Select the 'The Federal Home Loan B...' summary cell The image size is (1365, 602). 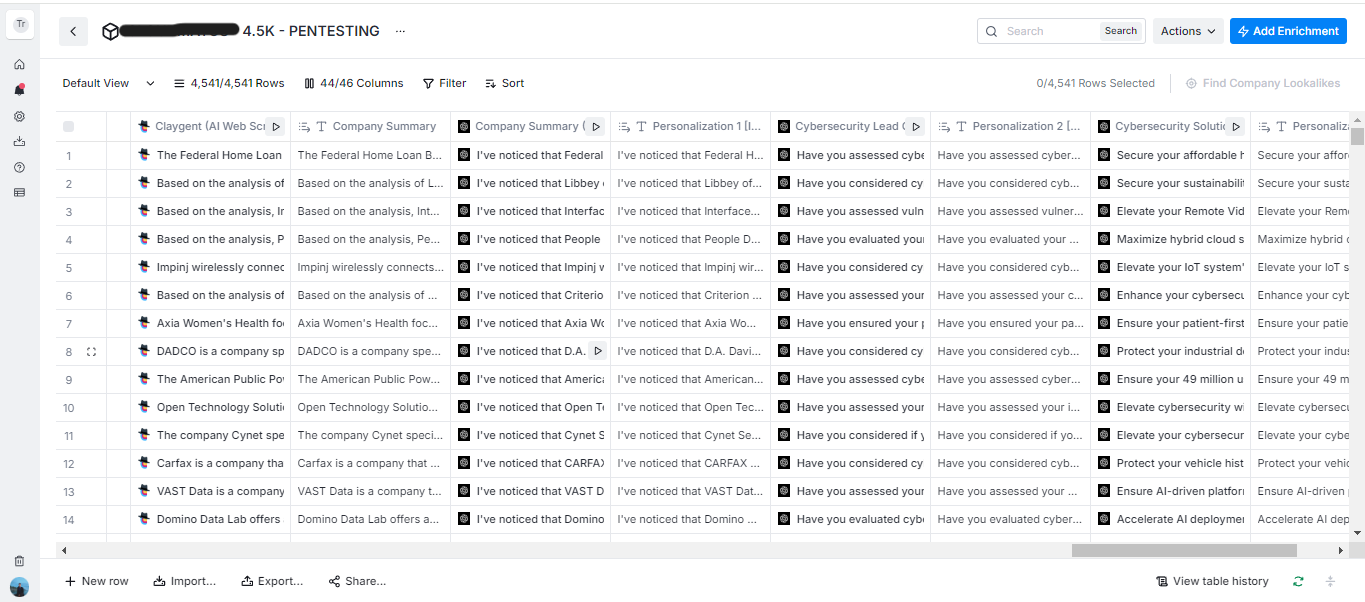click(370, 155)
